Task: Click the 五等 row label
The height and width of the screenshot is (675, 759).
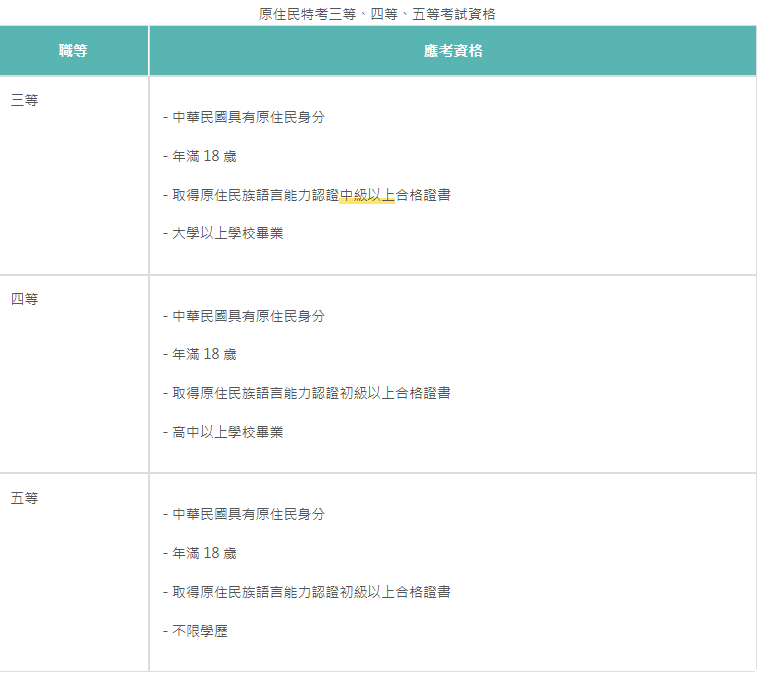Action: point(25,498)
